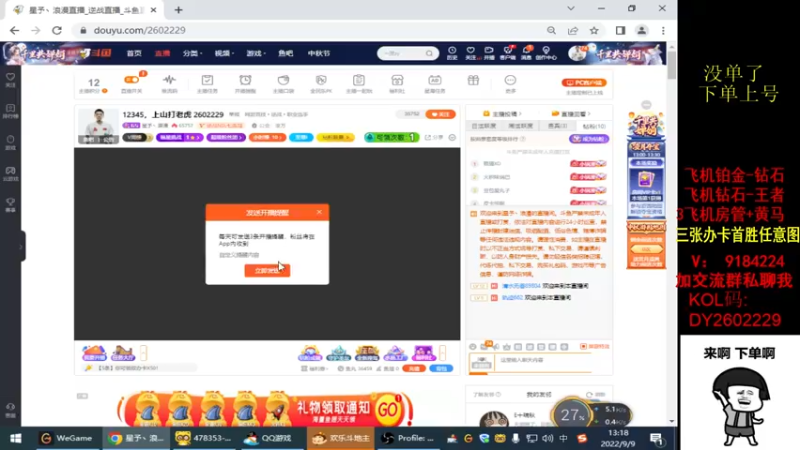Click the orange 立即发送 button
Screen dimensions: 800x450
click(x=267, y=270)
